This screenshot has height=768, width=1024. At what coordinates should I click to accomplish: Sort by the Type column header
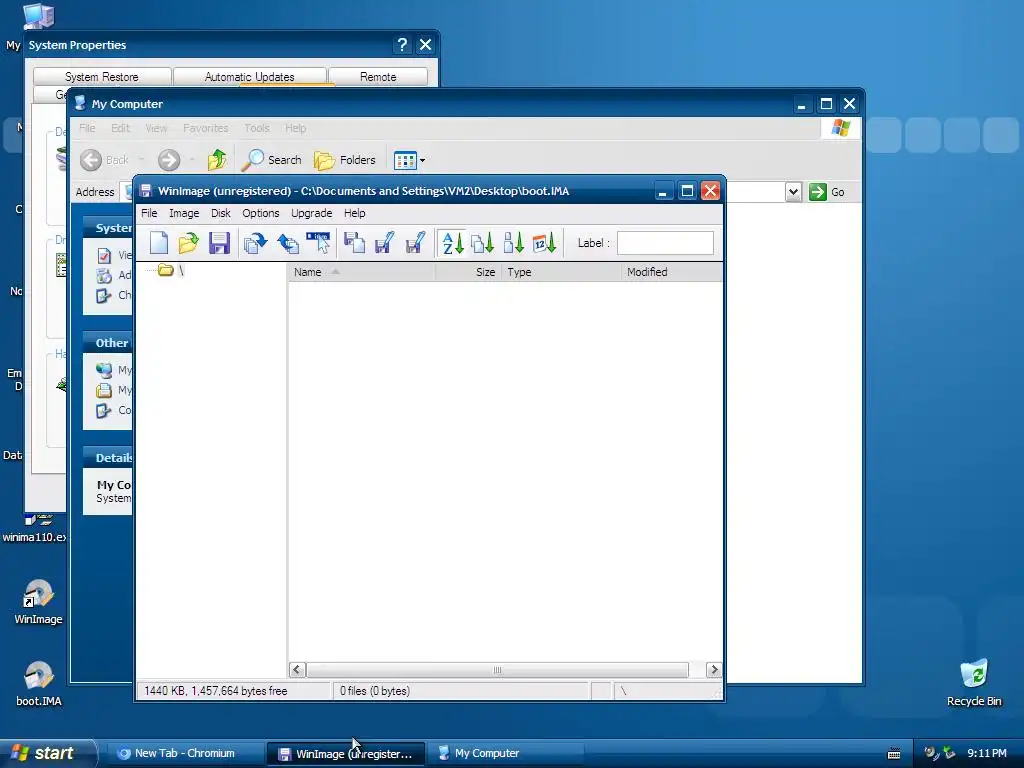[x=561, y=272]
